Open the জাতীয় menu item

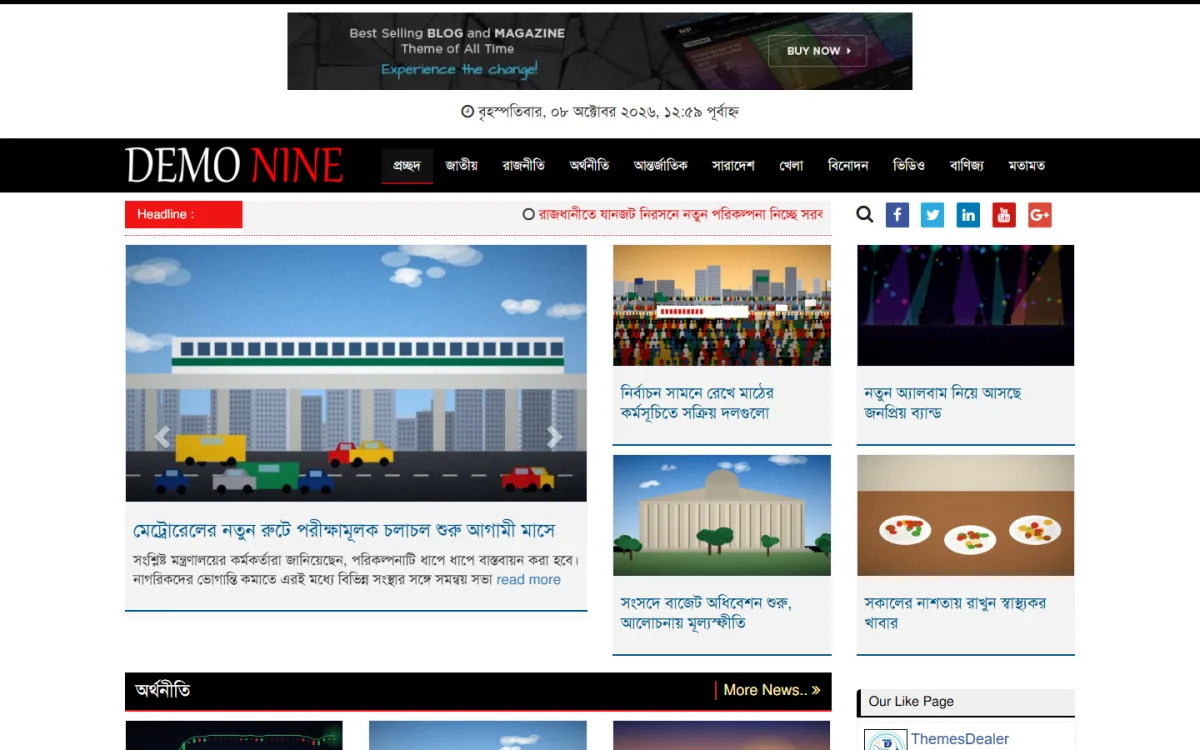[462, 165]
